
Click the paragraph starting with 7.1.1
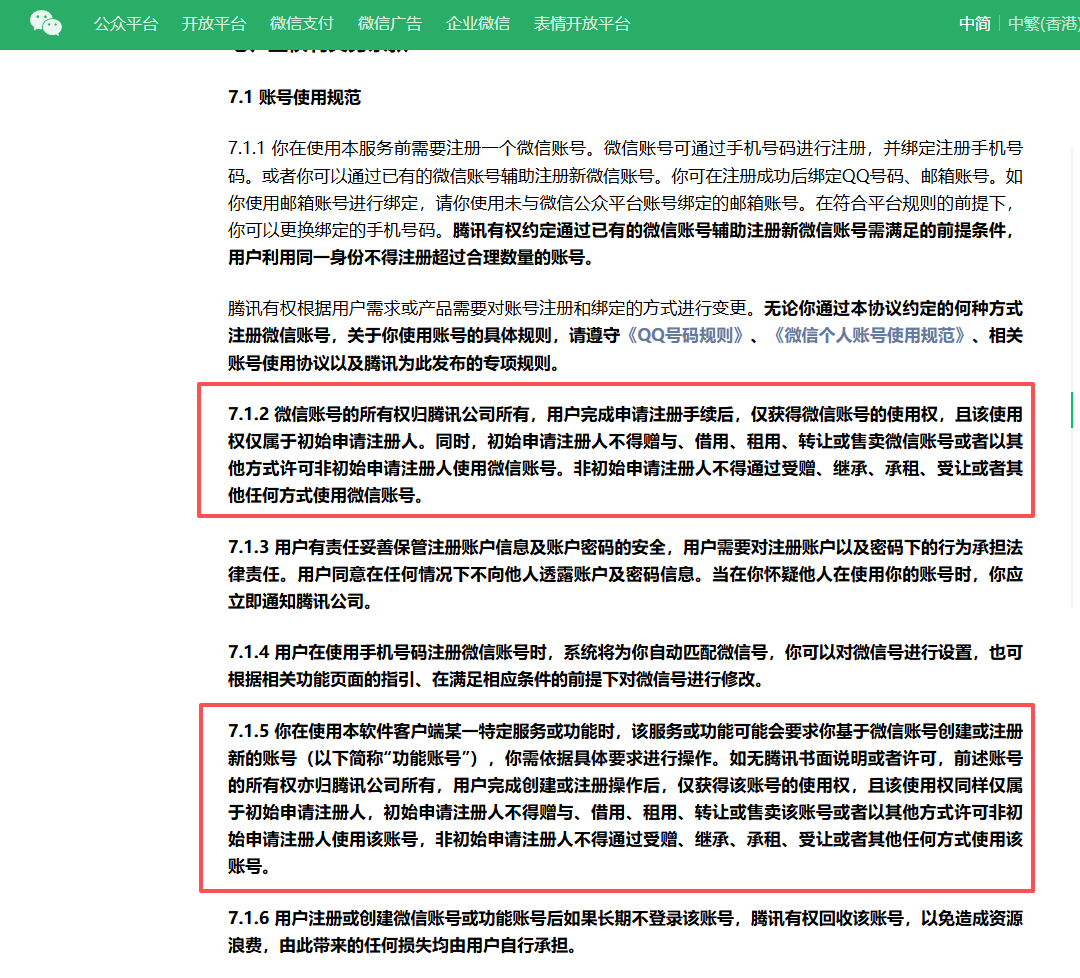point(625,203)
